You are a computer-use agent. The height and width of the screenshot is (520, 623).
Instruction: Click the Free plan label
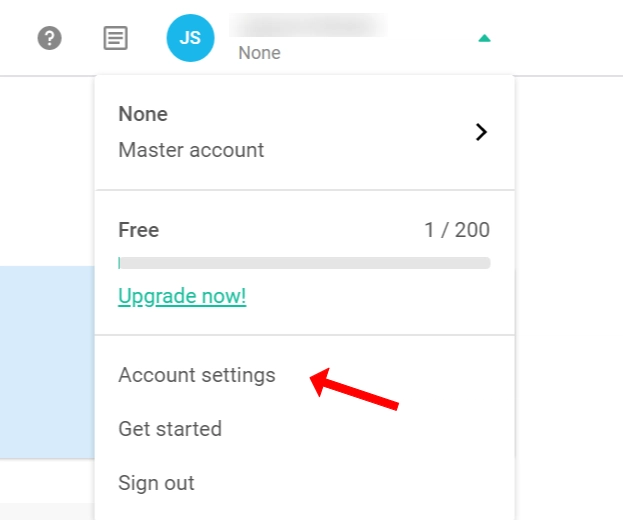pos(139,230)
